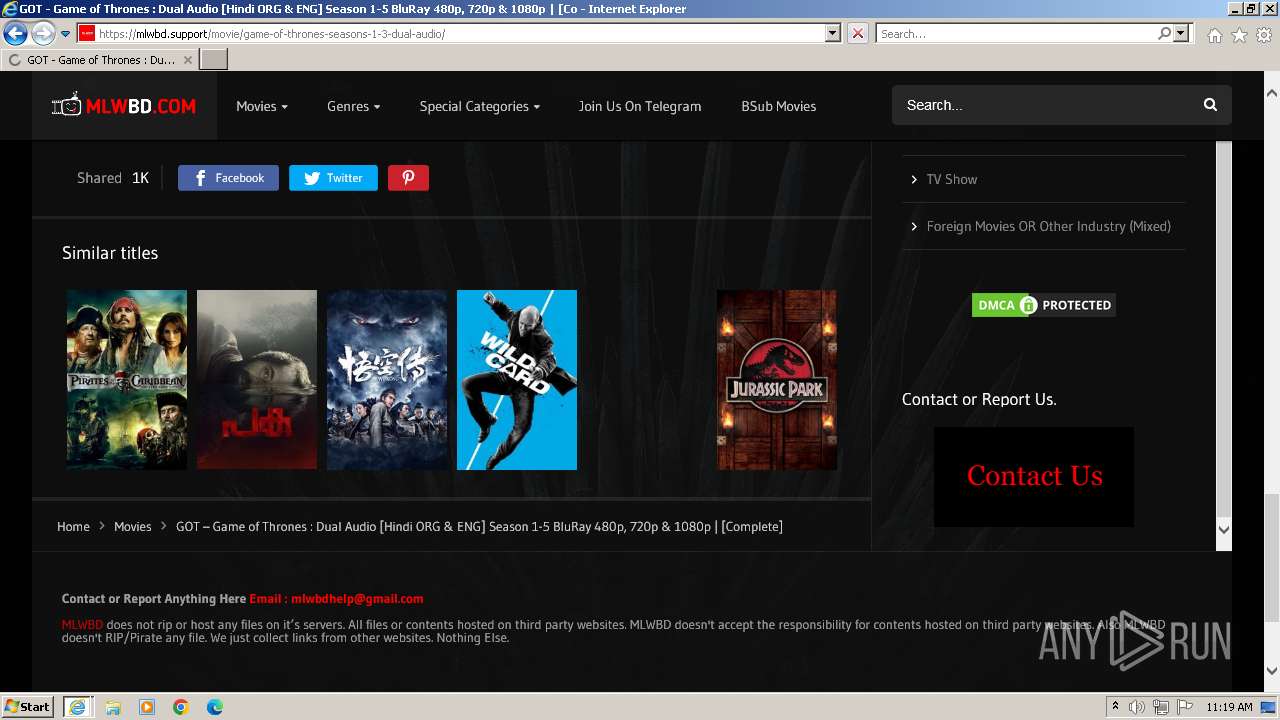Click the Contact Us banner
Screen dimensions: 1280x720
click(x=1034, y=477)
